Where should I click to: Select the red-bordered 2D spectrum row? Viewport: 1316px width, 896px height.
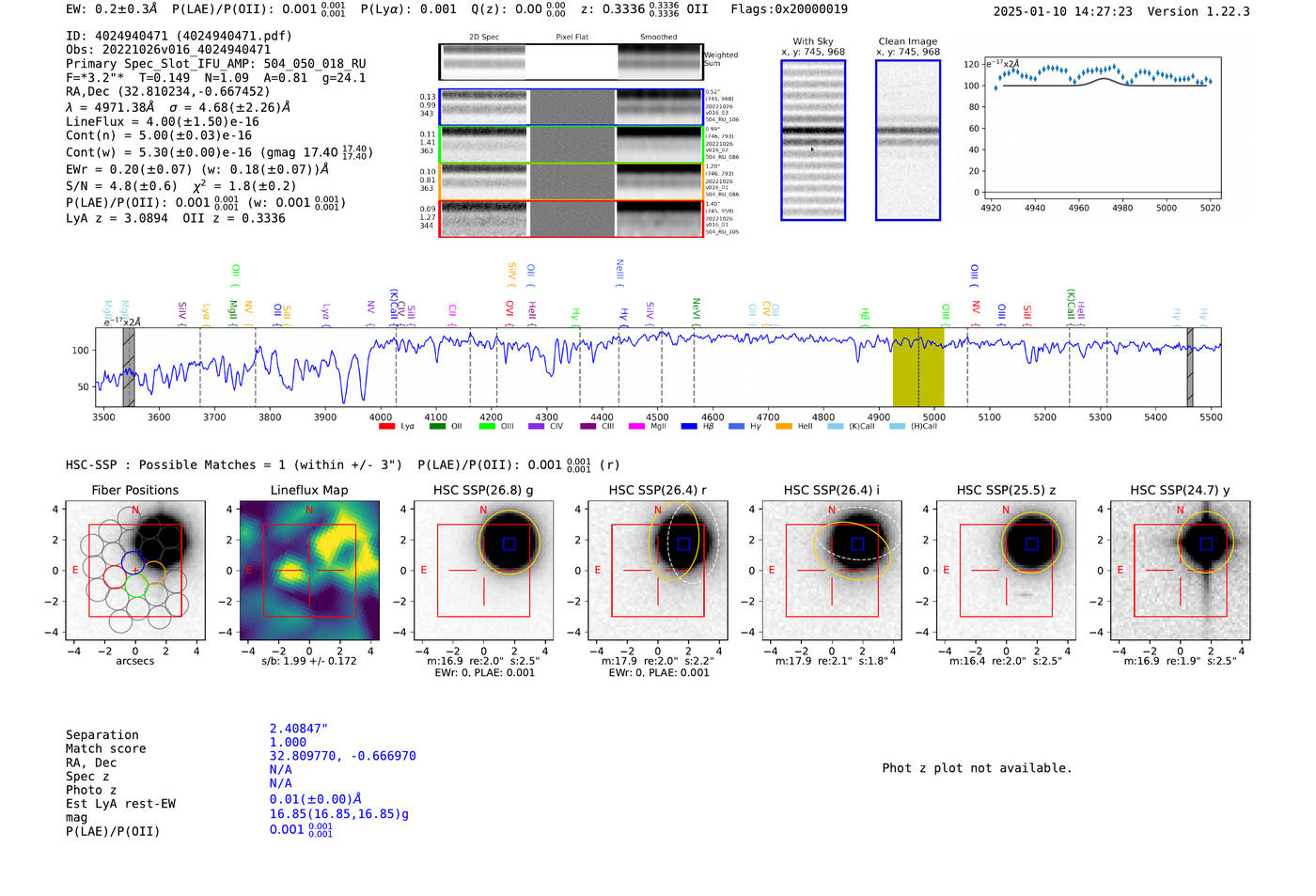[x=571, y=218]
